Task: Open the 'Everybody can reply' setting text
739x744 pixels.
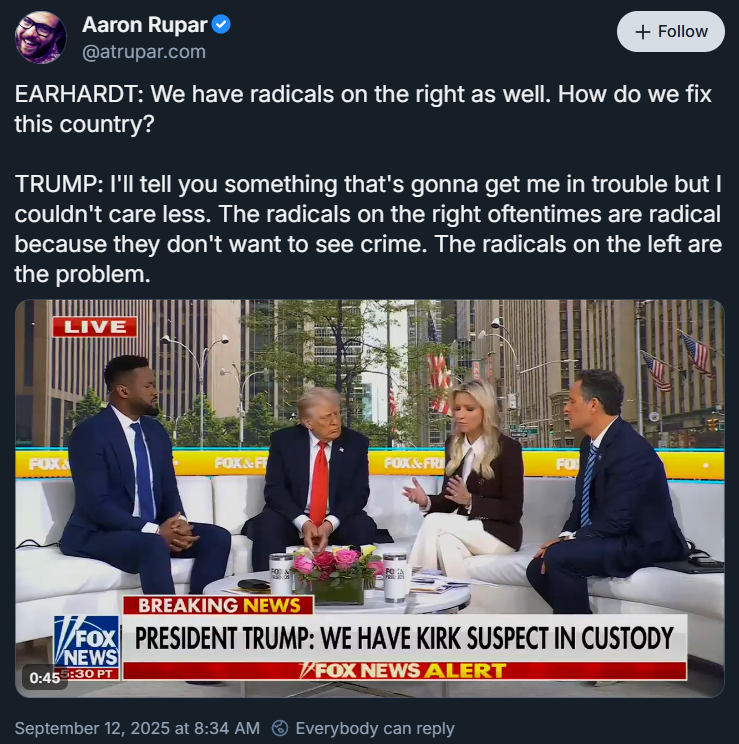Action: pos(375,728)
